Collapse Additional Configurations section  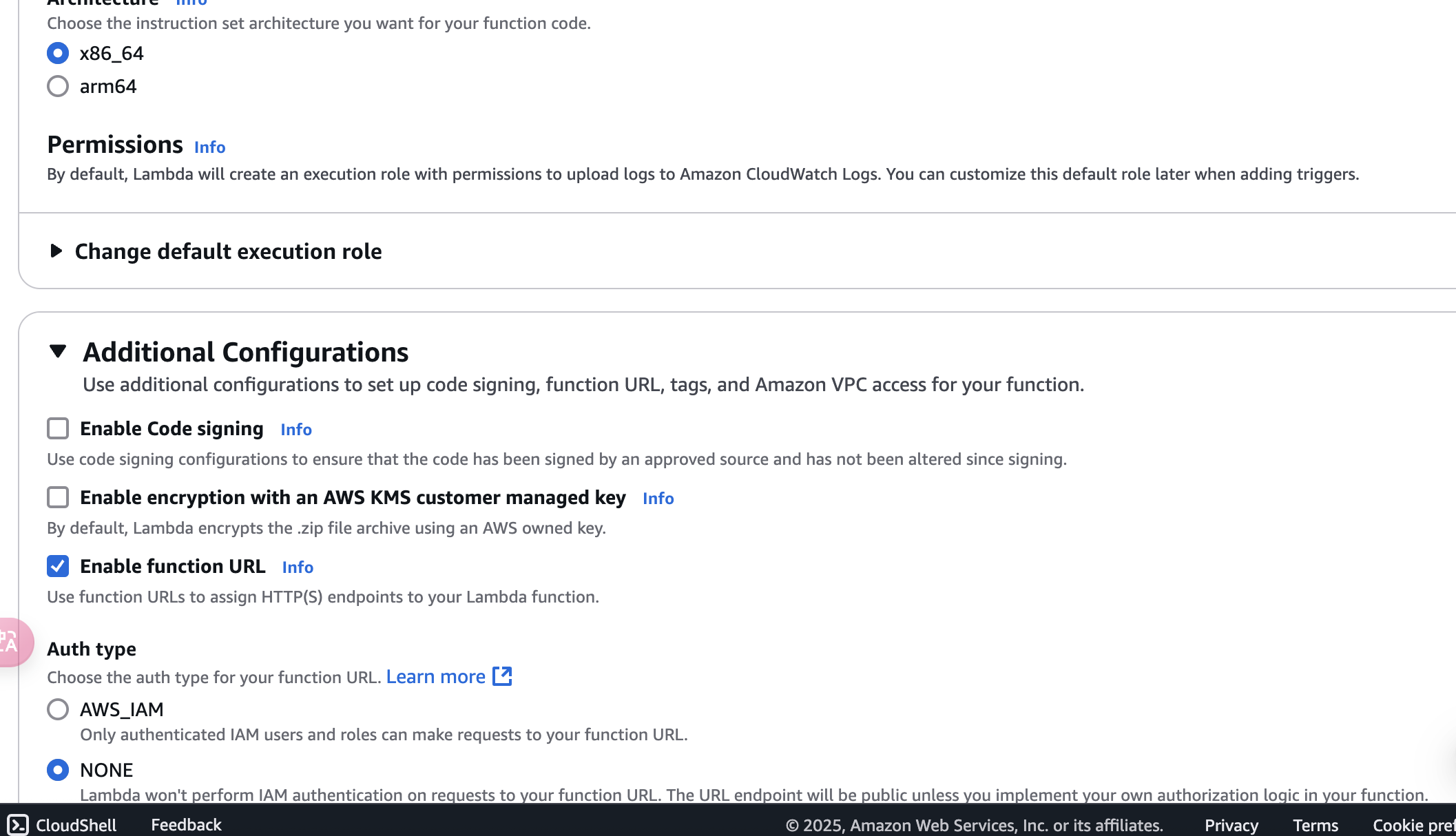pos(58,351)
